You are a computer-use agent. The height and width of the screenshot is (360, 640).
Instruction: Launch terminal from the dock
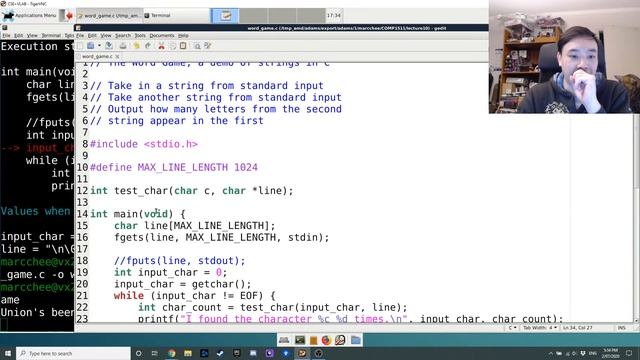click(300, 340)
